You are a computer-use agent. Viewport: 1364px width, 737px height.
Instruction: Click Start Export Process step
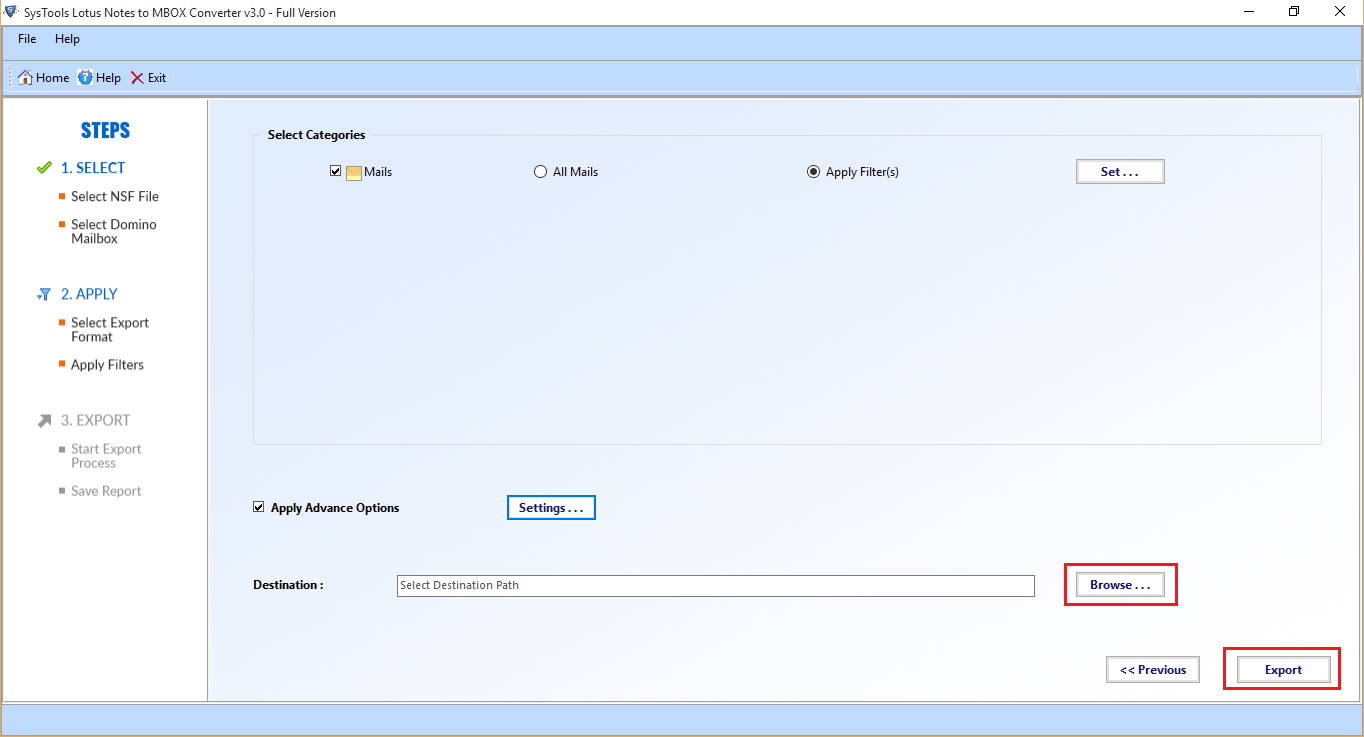(x=106, y=455)
